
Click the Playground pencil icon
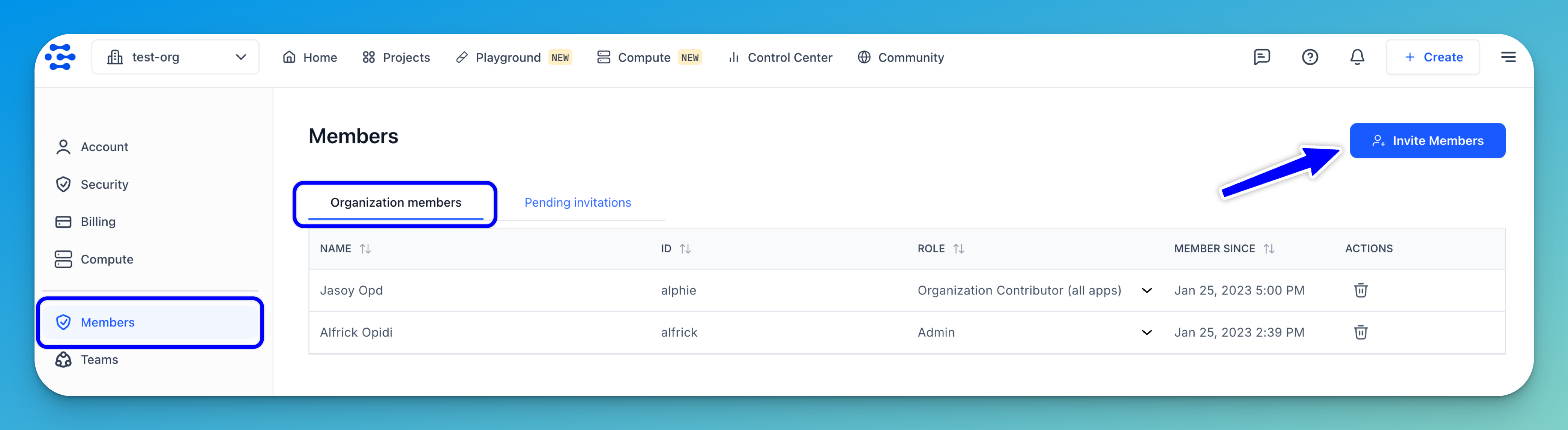(462, 57)
